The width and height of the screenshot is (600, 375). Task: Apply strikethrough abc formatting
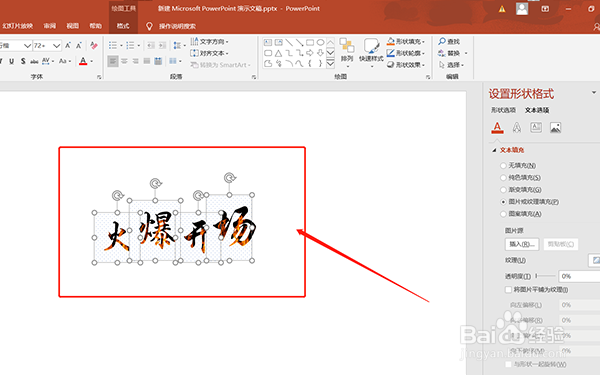34,61
